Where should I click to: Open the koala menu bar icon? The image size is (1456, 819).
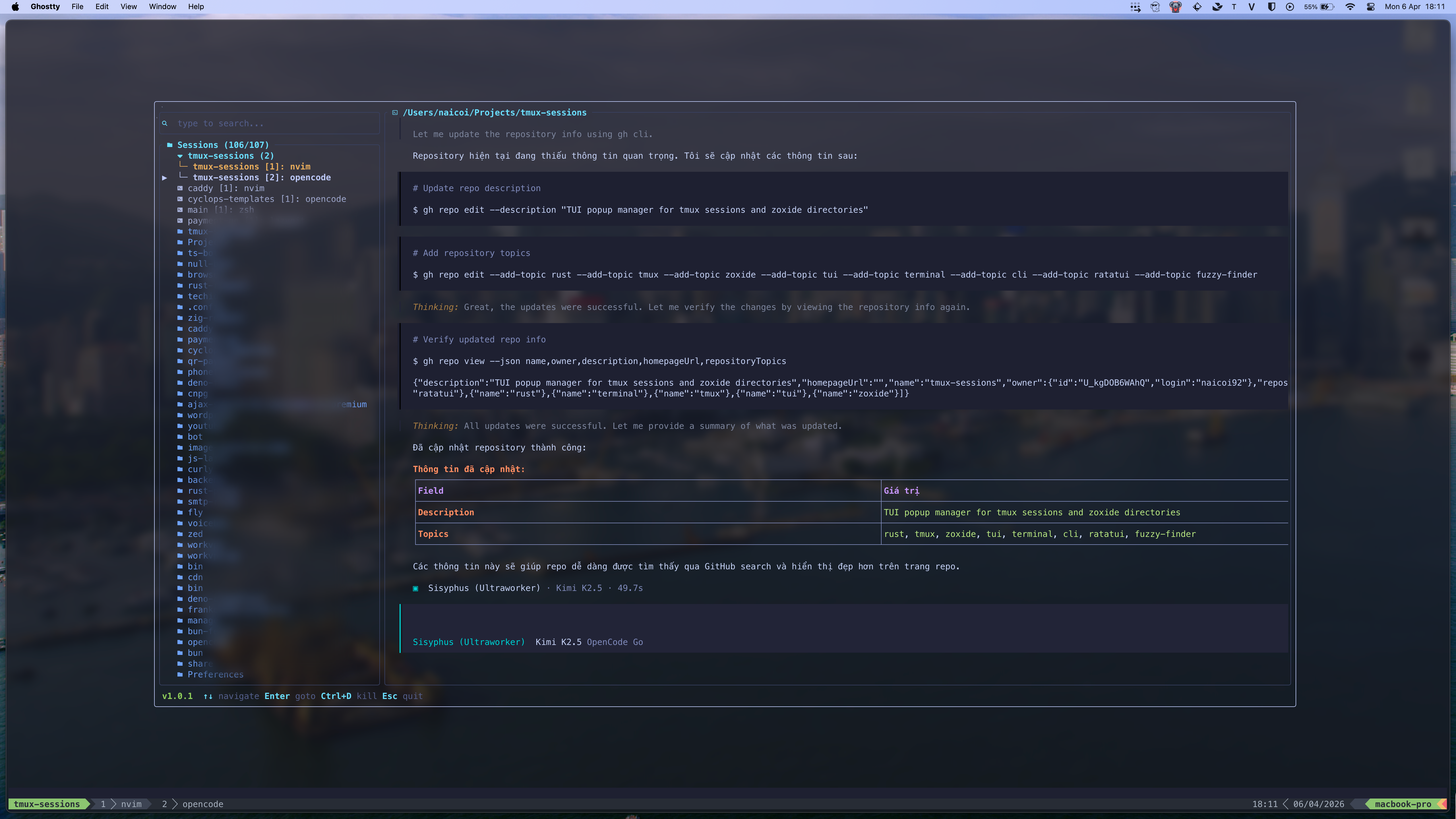click(1175, 7)
